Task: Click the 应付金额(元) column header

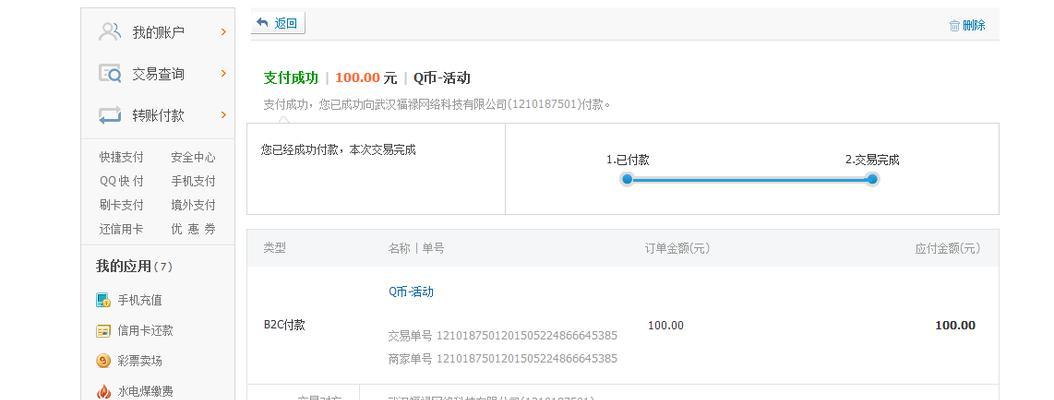Action: click(x=947, y=248)
